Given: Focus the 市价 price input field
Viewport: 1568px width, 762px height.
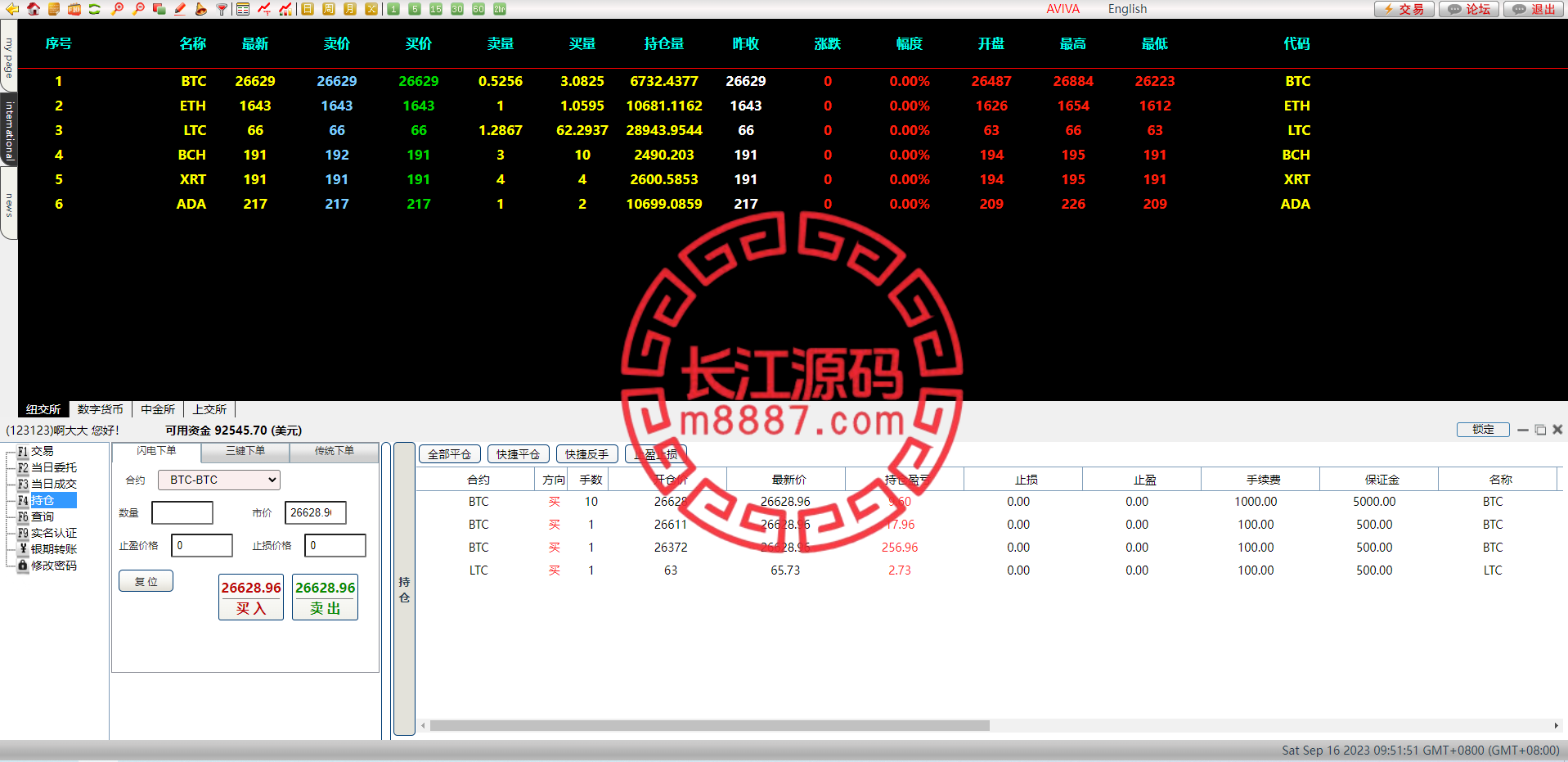Looking at the screenshot, I should click(316, 512).
